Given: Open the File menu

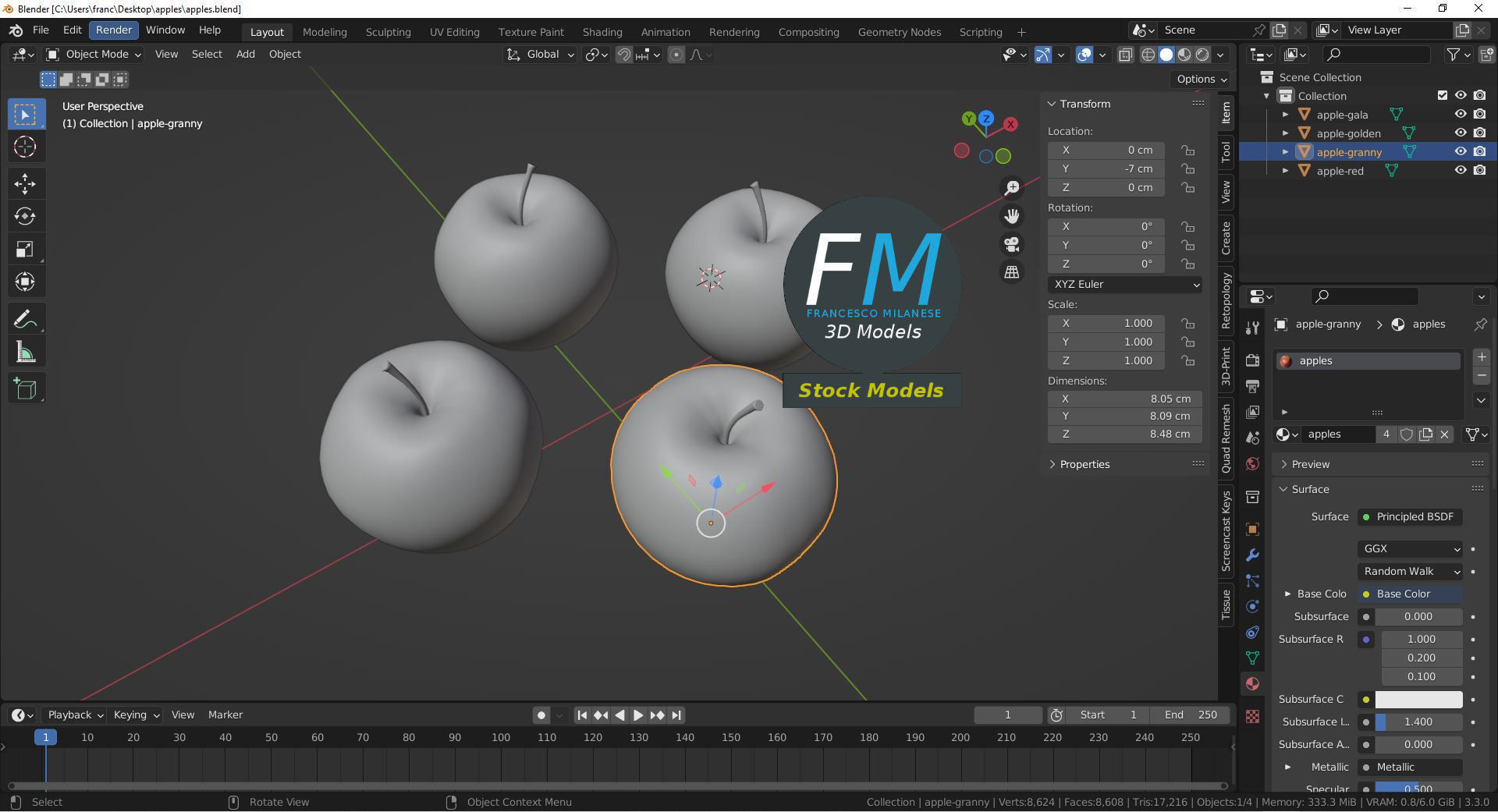Looking at the screenshot, I should pyautogui.click(x=41, y=30).
